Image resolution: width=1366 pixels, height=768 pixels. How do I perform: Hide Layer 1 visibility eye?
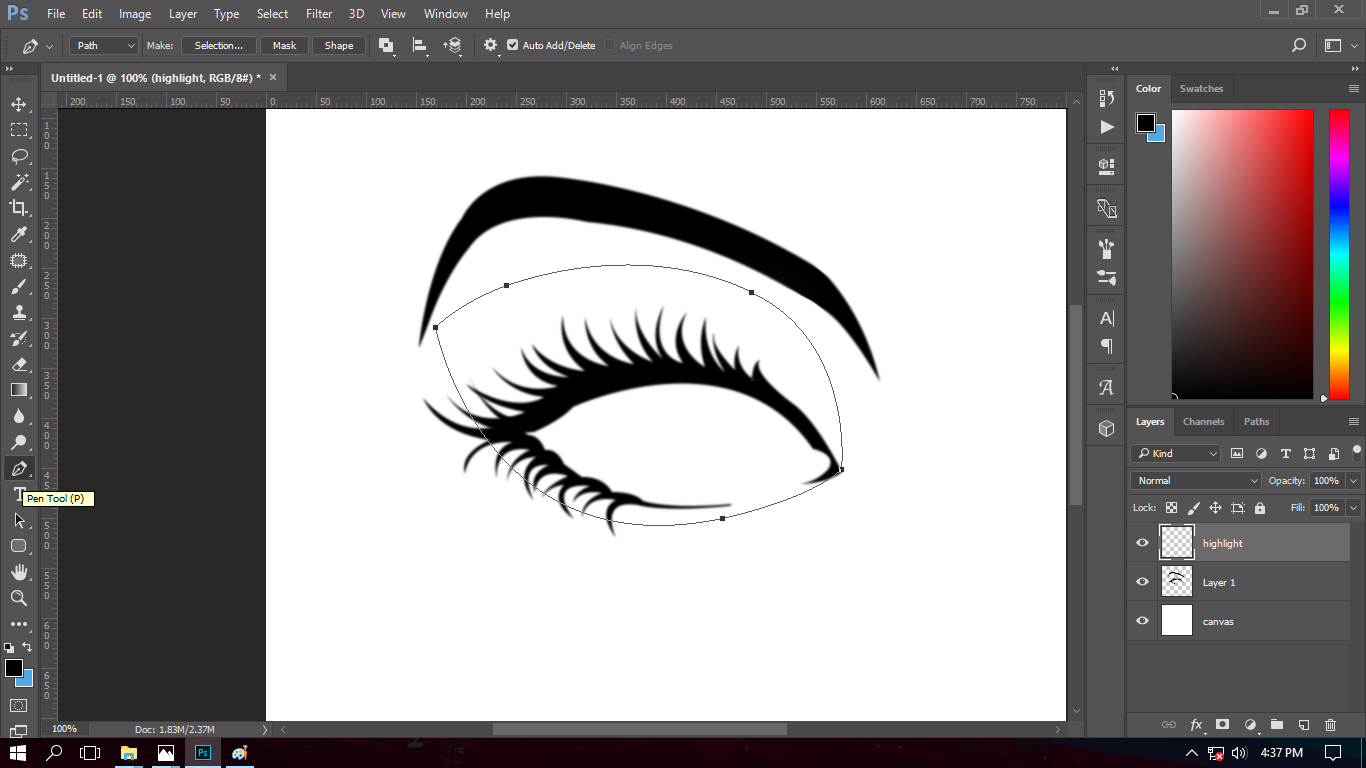point(1142,582)
